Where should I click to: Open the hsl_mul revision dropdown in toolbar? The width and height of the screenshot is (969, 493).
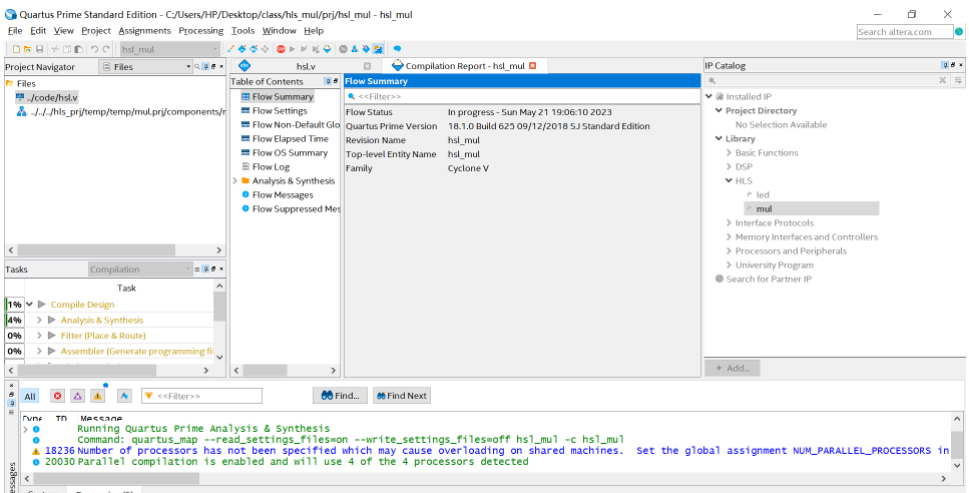pyautogui.click(x=170, y=49)
